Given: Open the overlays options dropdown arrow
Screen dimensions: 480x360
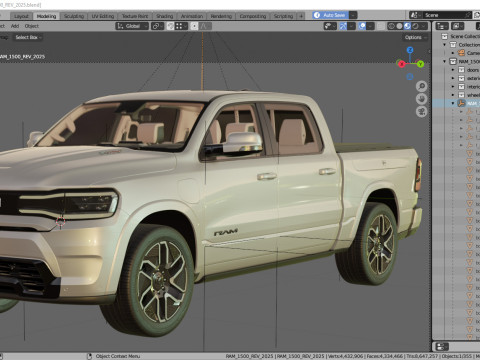Looking at the screenshot, I should click(x=370, y=26).
